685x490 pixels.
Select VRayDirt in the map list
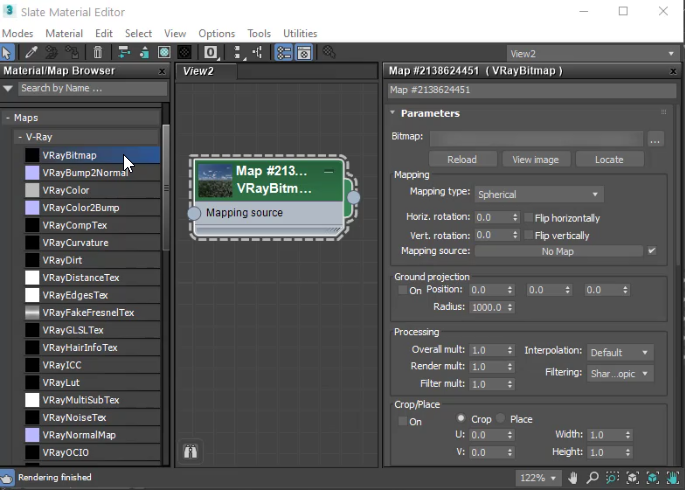click(x=92, y=260)
